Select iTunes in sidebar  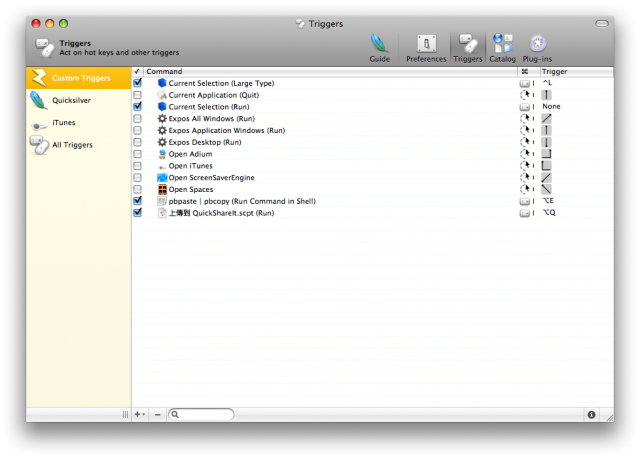click(x=78, y=122)
